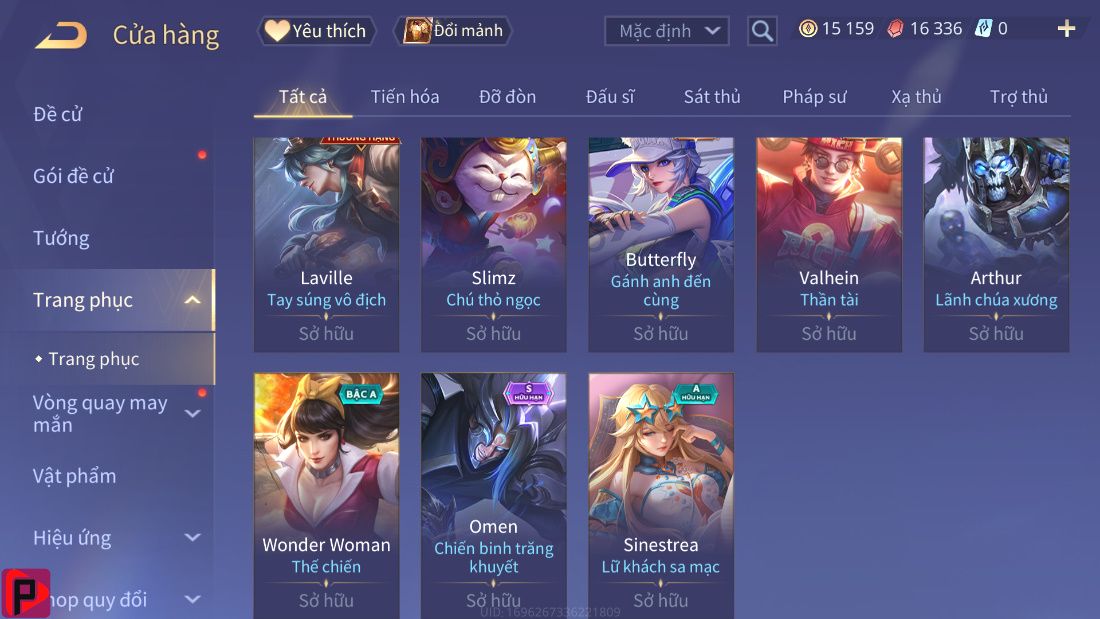Tap the red ruby currency icon

click(x=895, y=29)
